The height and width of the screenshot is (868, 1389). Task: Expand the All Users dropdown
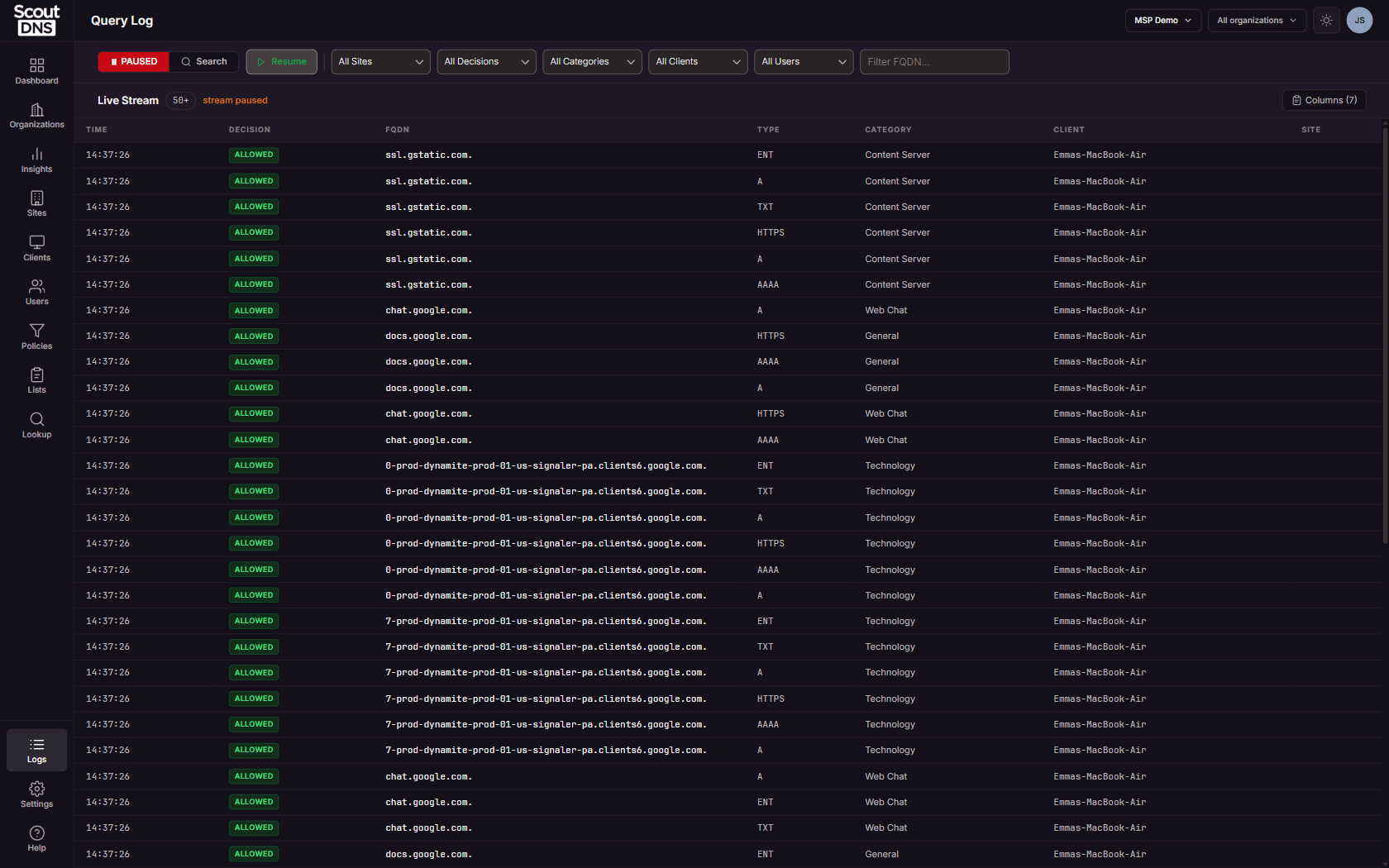(804, 62)
